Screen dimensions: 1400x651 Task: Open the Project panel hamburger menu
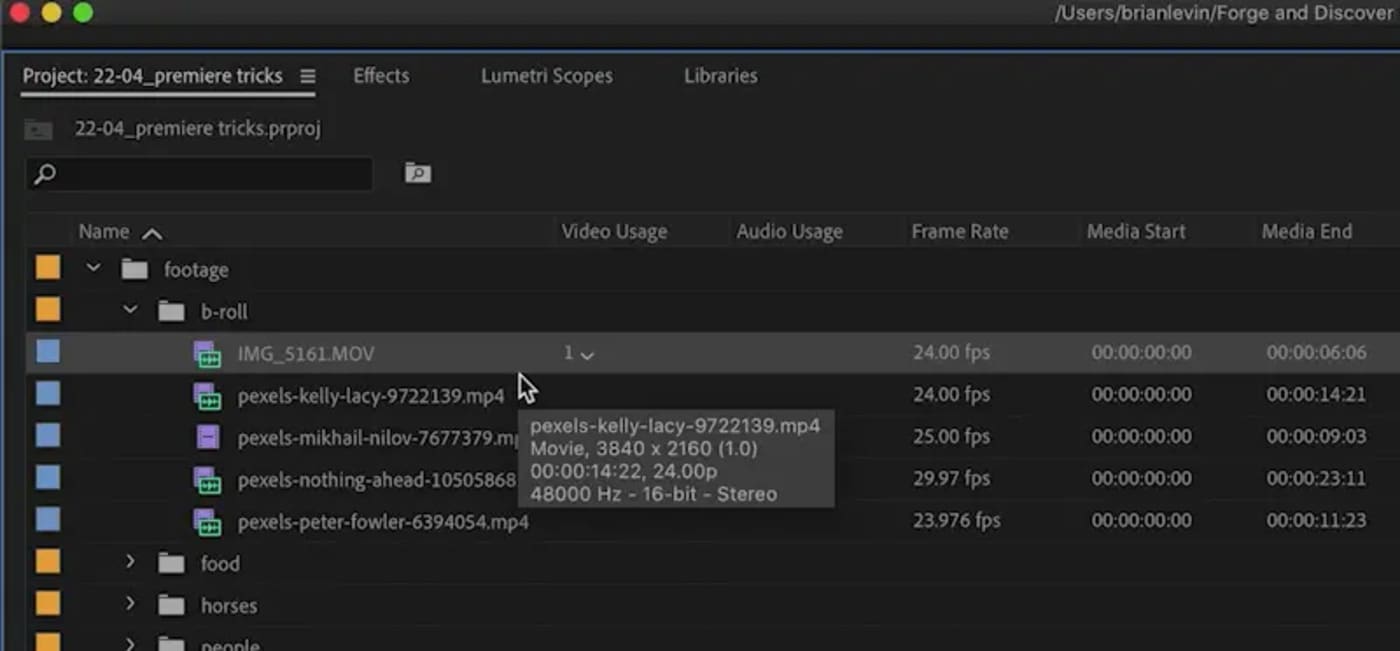pos(307,77)
